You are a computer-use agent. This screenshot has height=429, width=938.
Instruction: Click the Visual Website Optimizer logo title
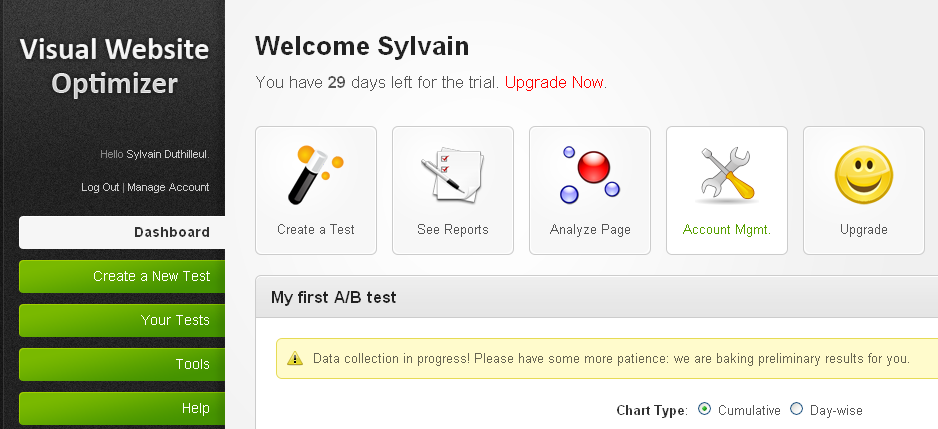coord(114,66)
